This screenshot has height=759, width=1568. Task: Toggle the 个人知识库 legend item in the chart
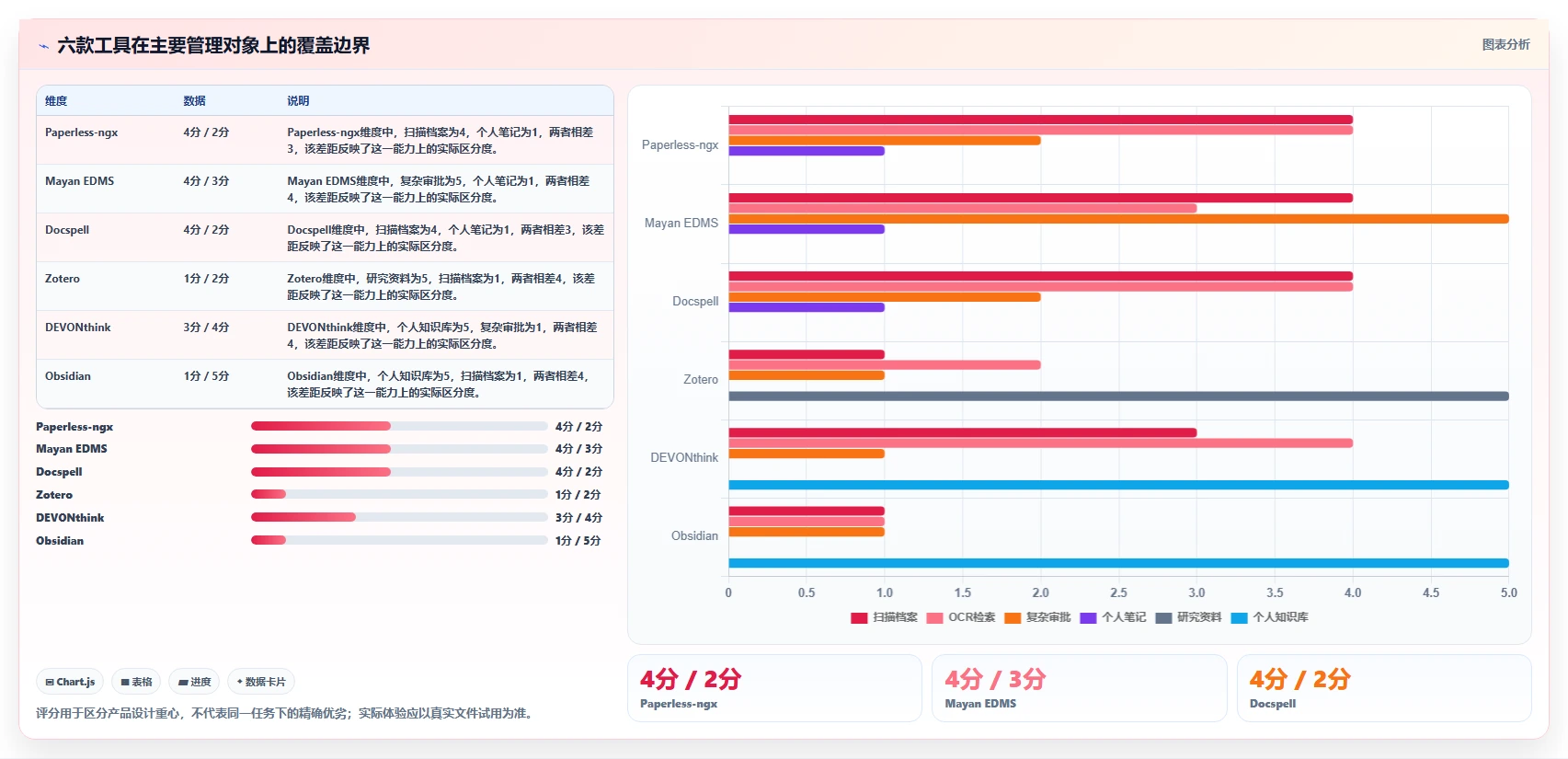click(1269, 617)
